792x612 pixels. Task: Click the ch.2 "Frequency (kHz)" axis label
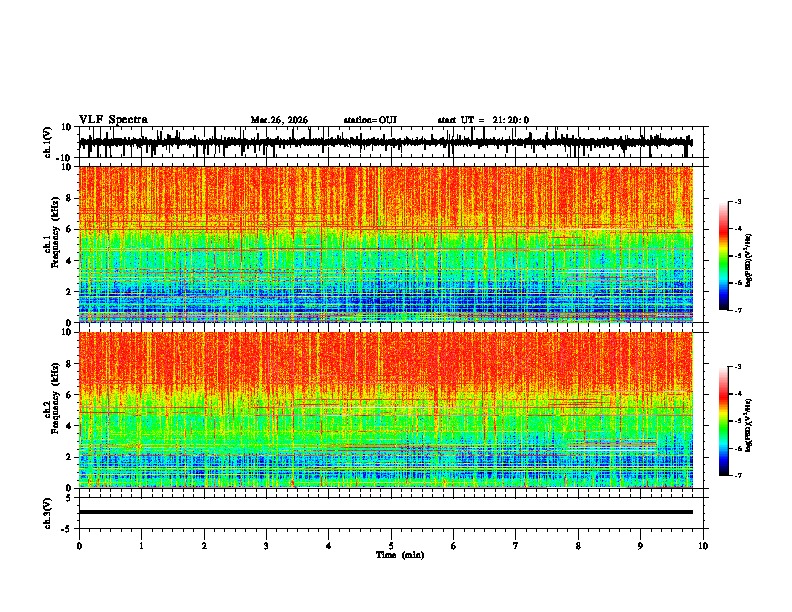pos(55,398)
